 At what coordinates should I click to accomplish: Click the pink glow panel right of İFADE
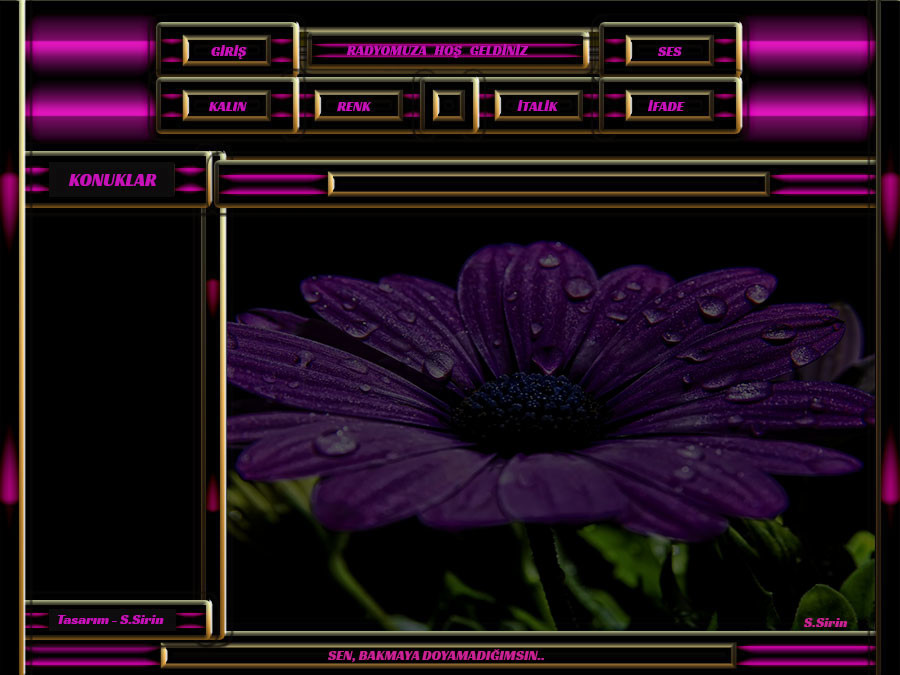point(808,108)
